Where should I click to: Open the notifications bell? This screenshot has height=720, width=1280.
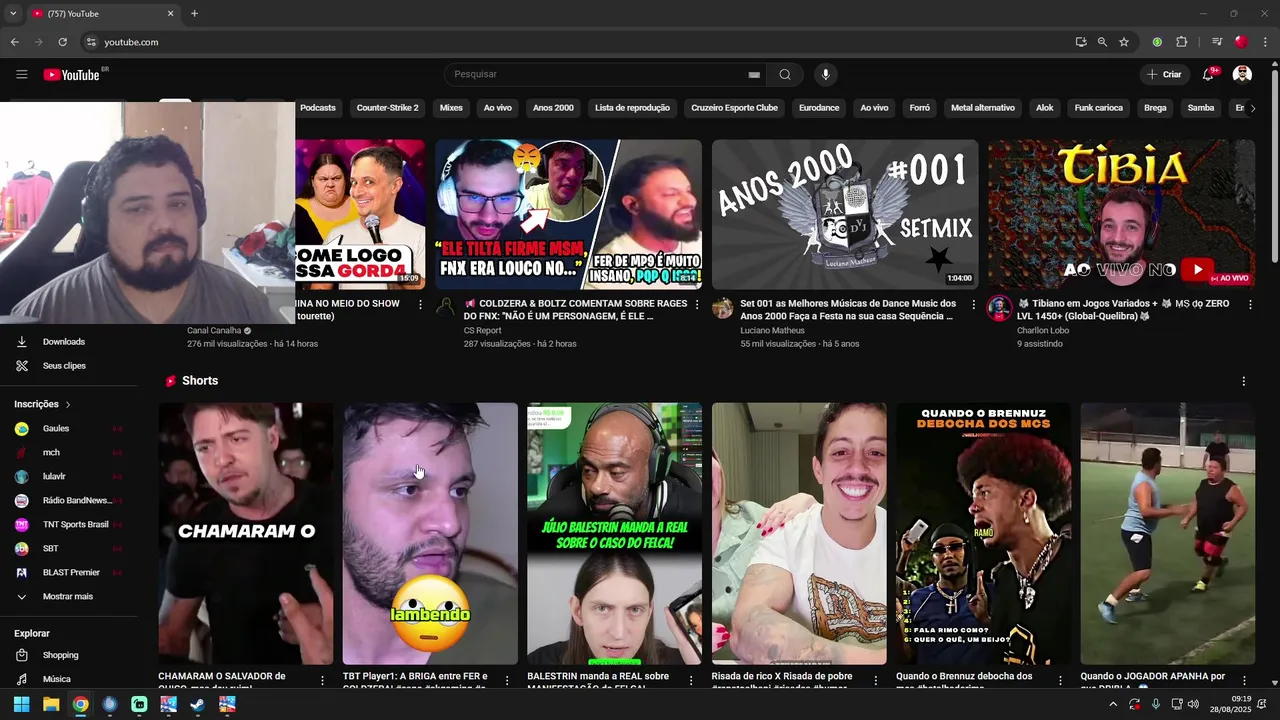click(1208, 75)
